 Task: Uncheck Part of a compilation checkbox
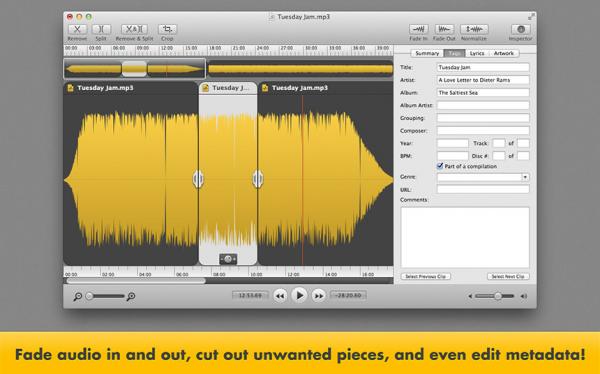click(x=440, y=166)
